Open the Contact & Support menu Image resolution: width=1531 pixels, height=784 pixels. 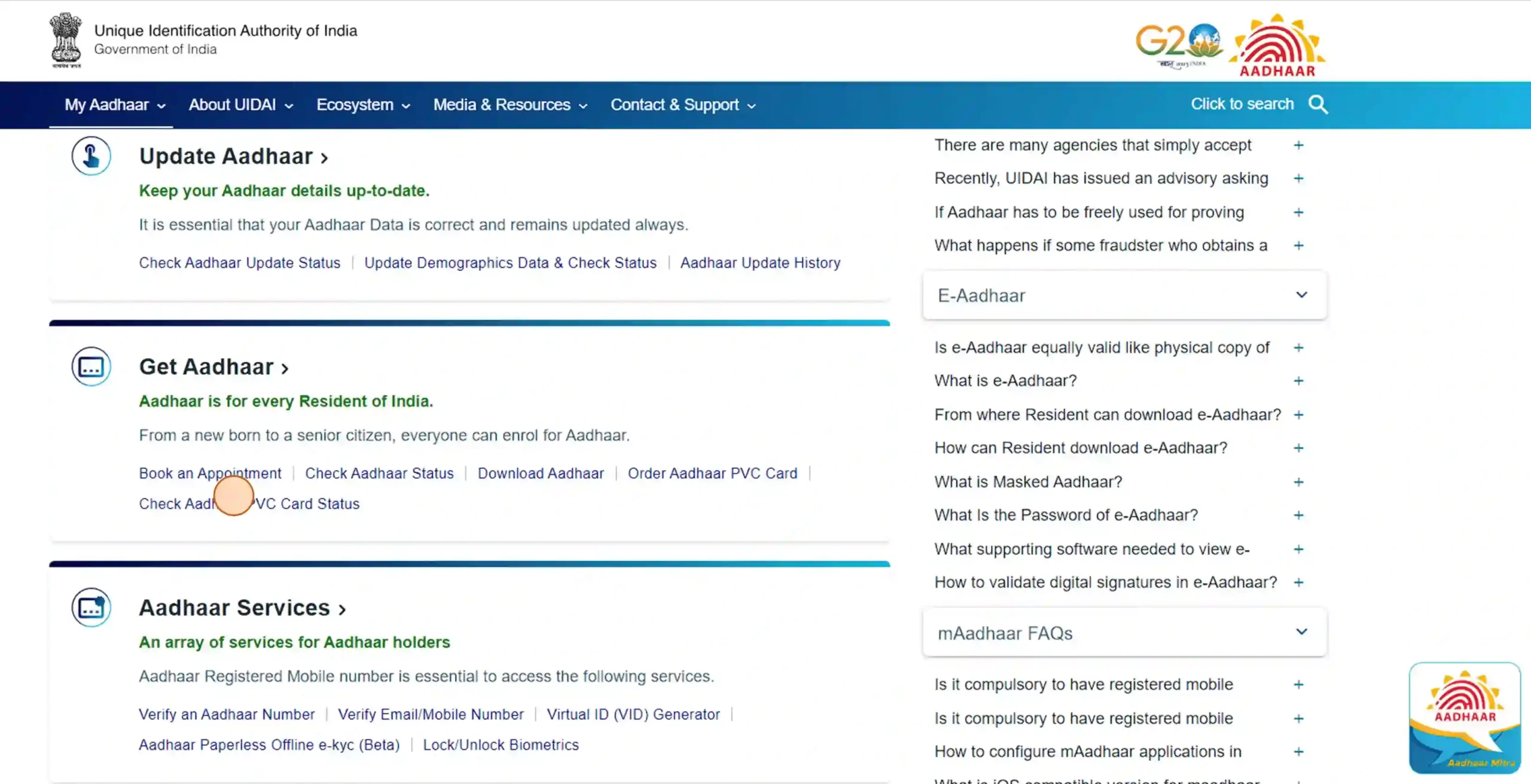point(683,105)
